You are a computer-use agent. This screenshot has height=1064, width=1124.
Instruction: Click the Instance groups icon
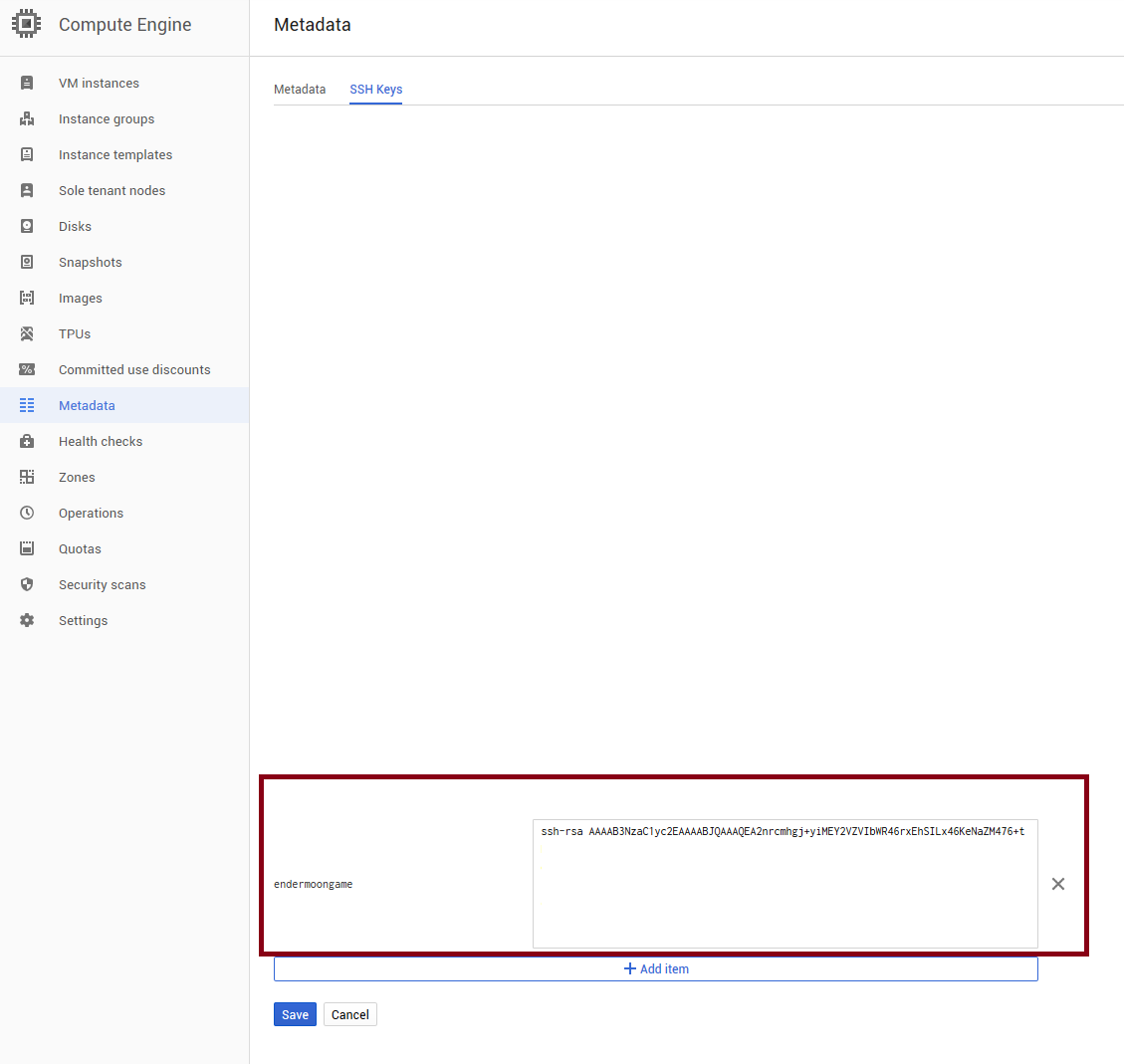tap(27, 118)
